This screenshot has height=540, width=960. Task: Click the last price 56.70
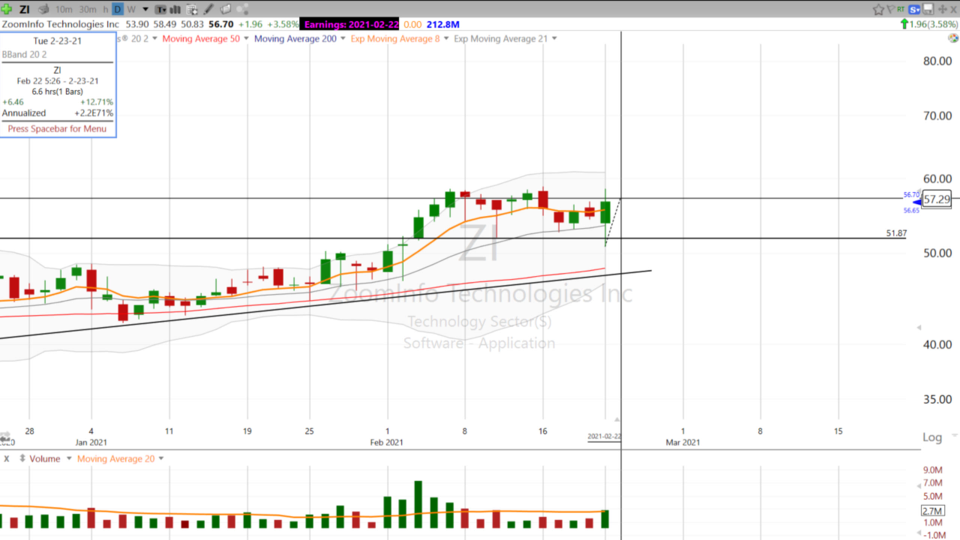[221, 24]
